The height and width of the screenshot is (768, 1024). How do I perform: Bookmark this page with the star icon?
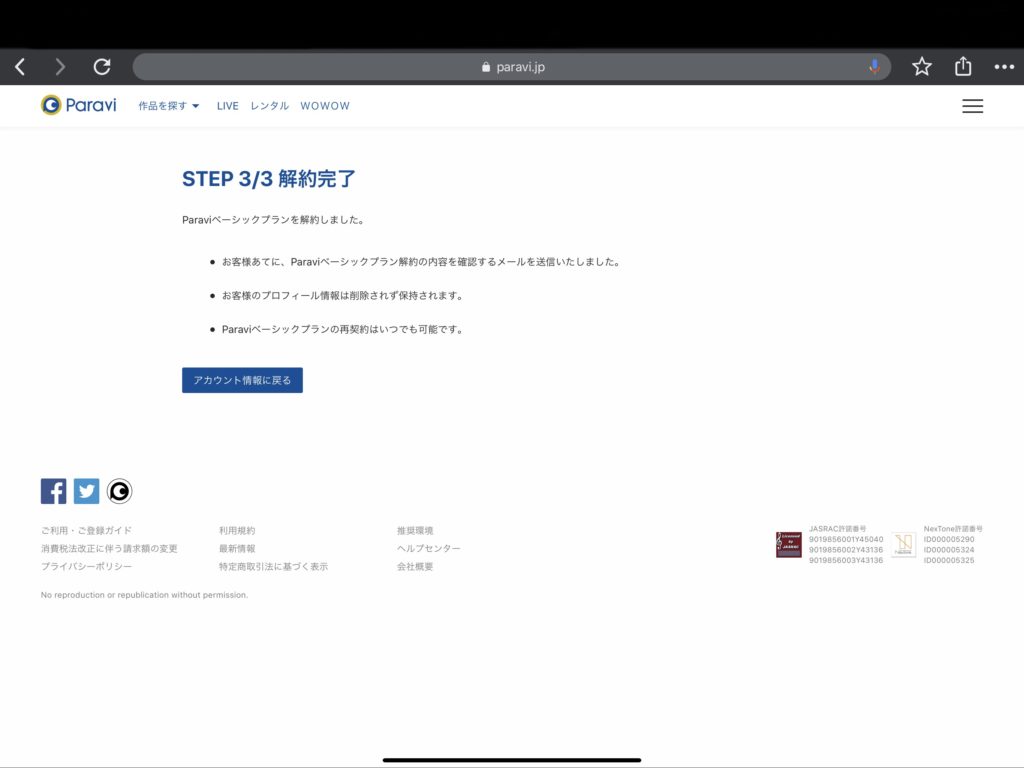tap(921, 67)
